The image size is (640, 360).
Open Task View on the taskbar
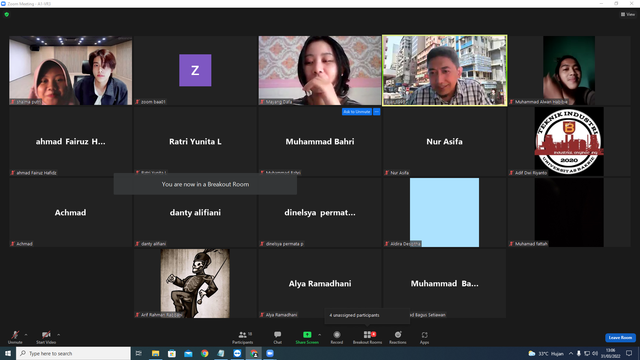point(139,353)
